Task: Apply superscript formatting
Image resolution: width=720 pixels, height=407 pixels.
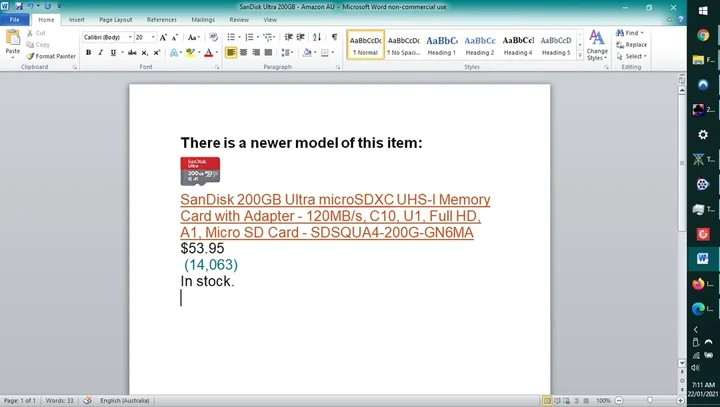Action: [x=157, y=53]
